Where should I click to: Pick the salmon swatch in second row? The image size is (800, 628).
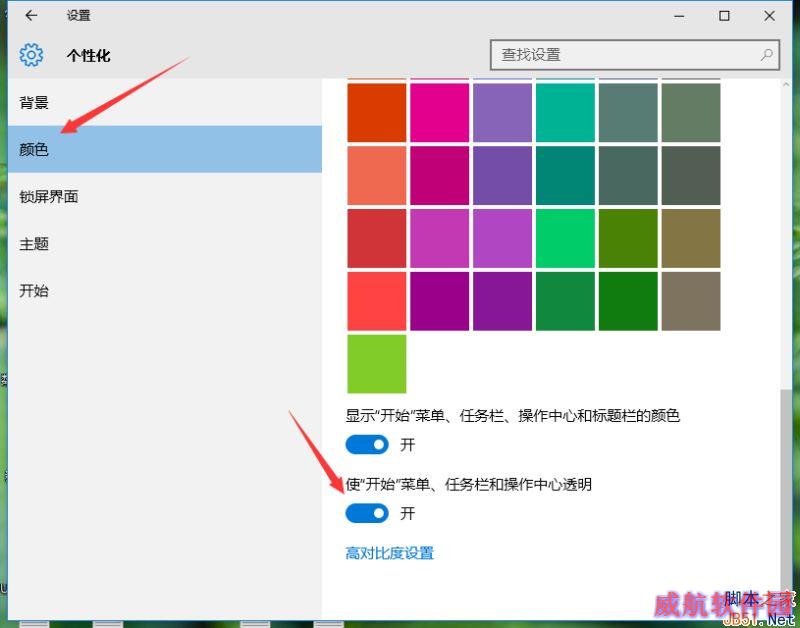click(x=377, y=175)
